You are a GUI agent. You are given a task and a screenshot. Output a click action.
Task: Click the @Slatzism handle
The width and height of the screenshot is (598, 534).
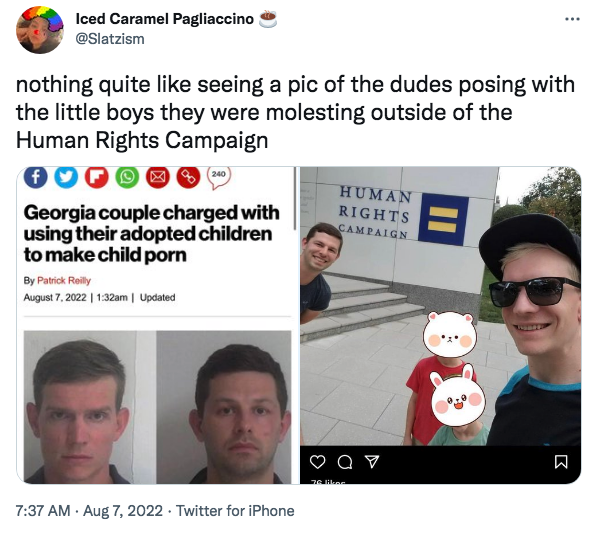pos(110,39)
